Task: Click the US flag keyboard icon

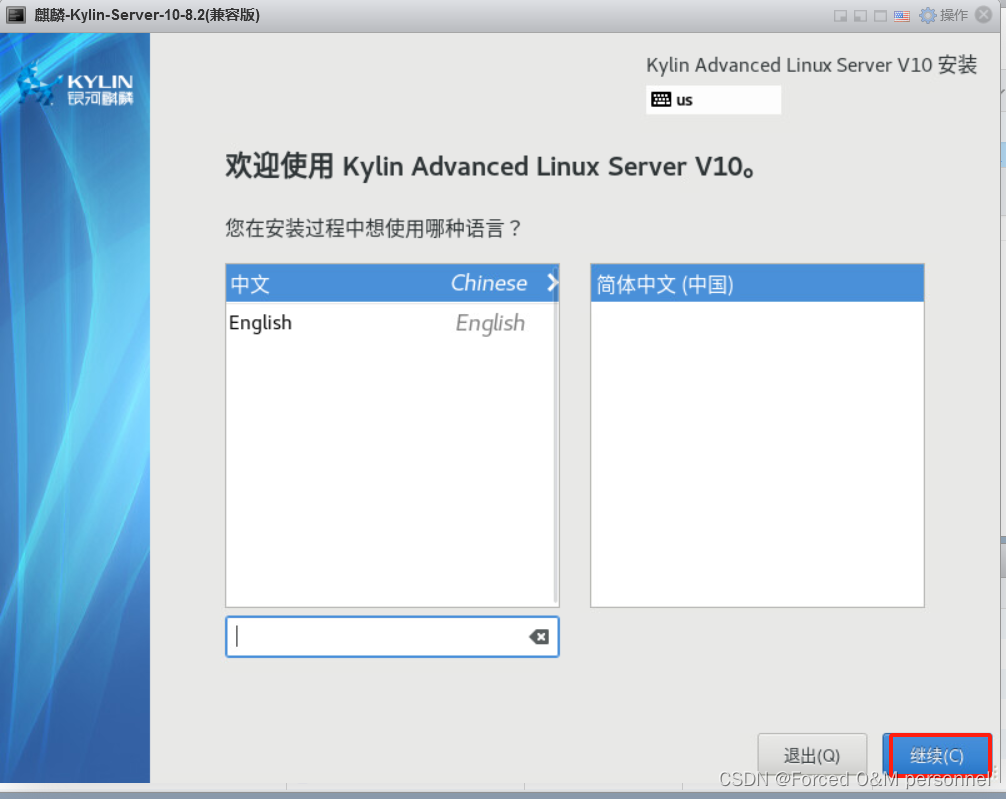Action: (901, 16)
